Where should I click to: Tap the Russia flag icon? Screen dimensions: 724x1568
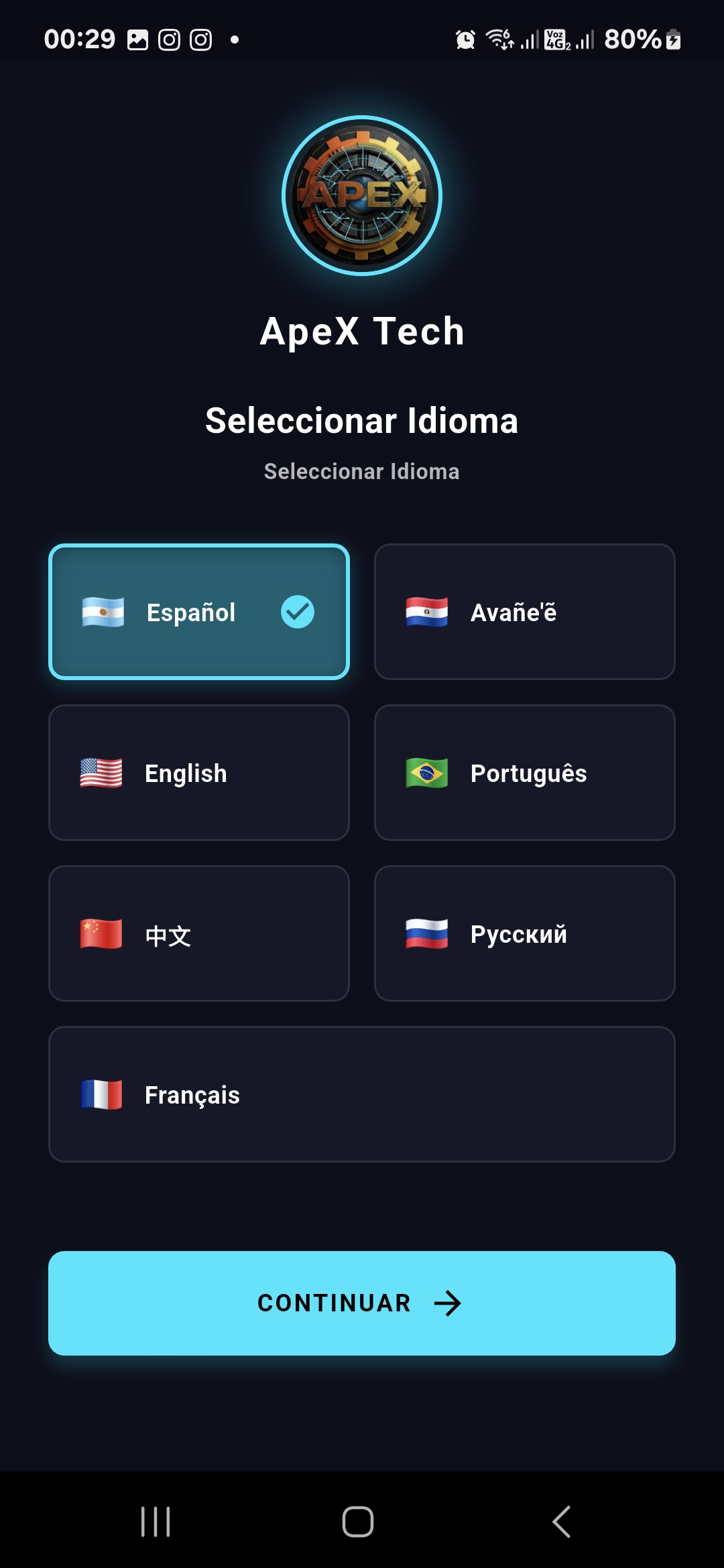coord(427,933)
